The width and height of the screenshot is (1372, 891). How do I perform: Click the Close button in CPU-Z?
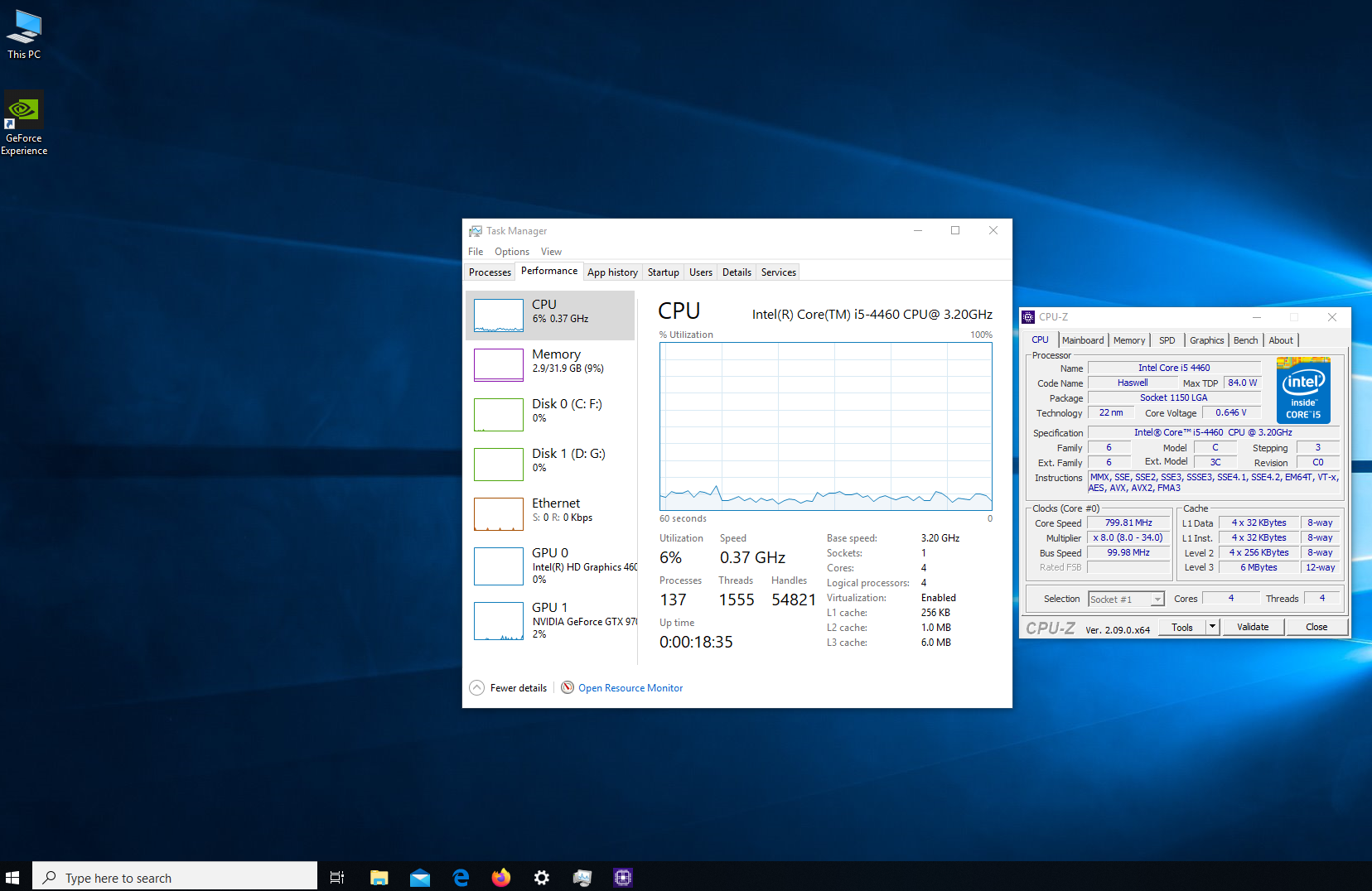pyautogui.click(x=1316, y=627)
